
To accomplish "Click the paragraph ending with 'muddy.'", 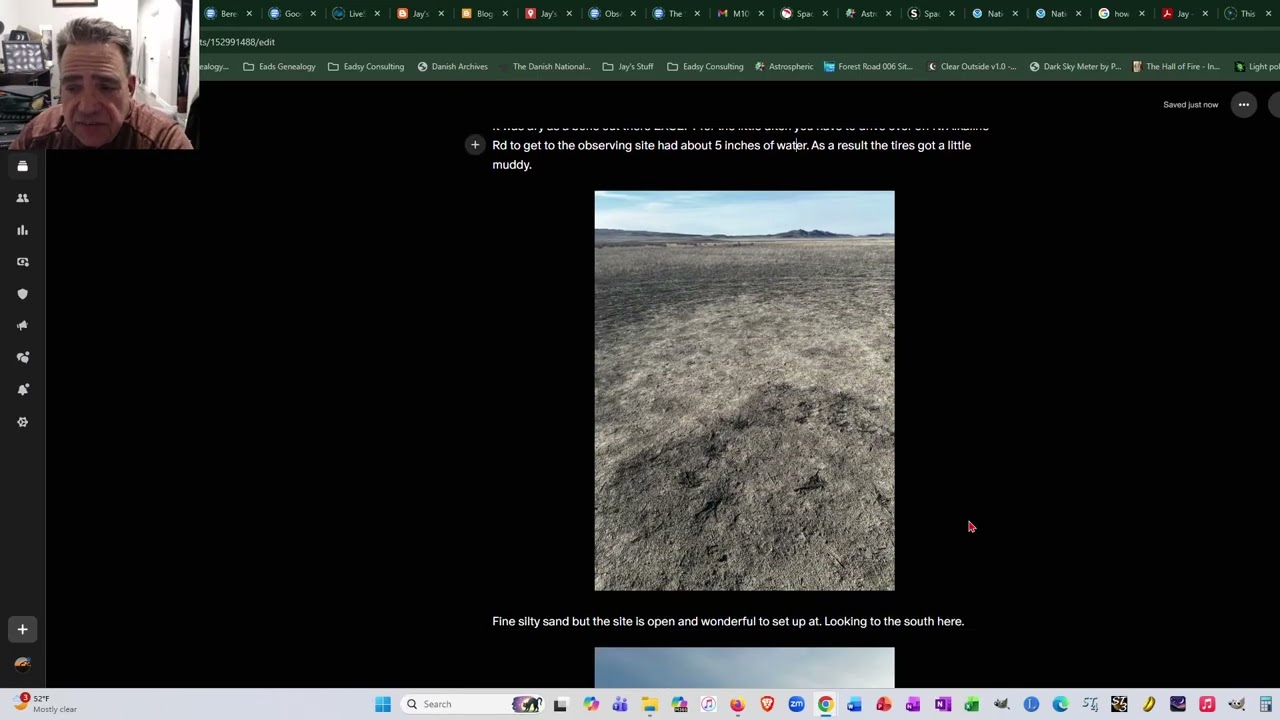I will pyautogui.click(x=740, y=145).
